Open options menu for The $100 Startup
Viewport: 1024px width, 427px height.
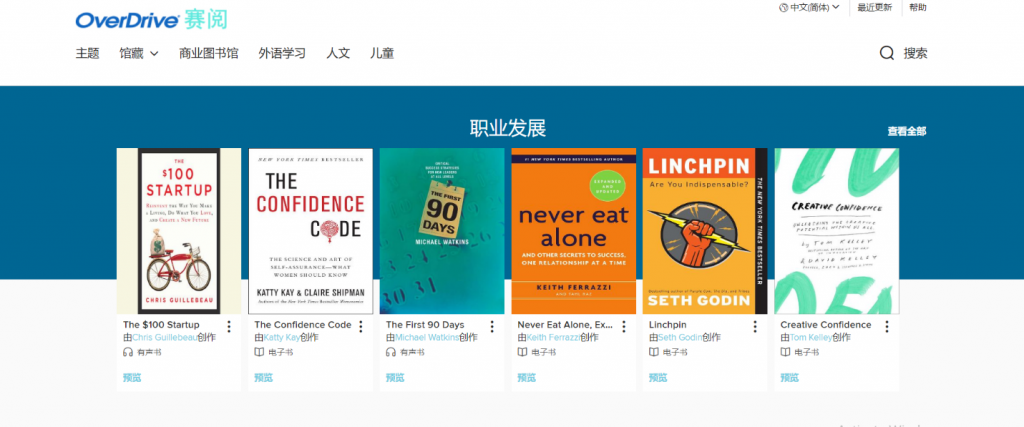point(229,326)
